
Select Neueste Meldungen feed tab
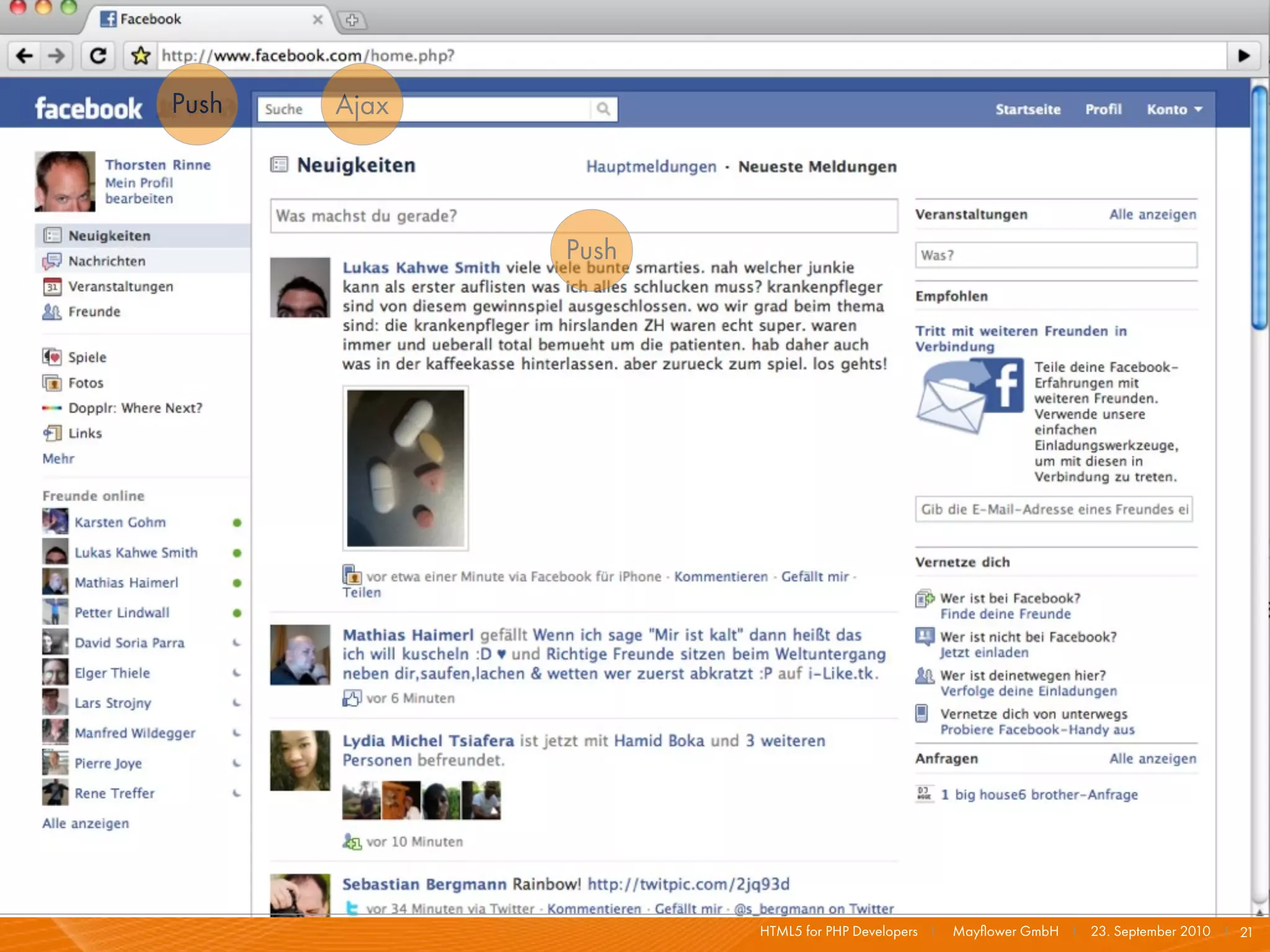point(817,166)
